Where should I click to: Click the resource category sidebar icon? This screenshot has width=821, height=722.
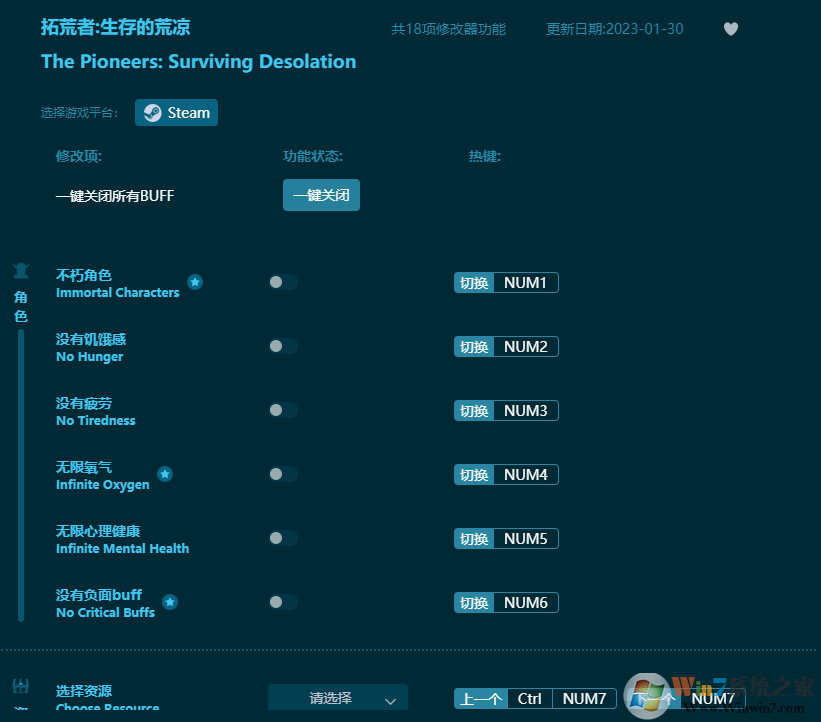pyautogui.click(x=21, y=686)
